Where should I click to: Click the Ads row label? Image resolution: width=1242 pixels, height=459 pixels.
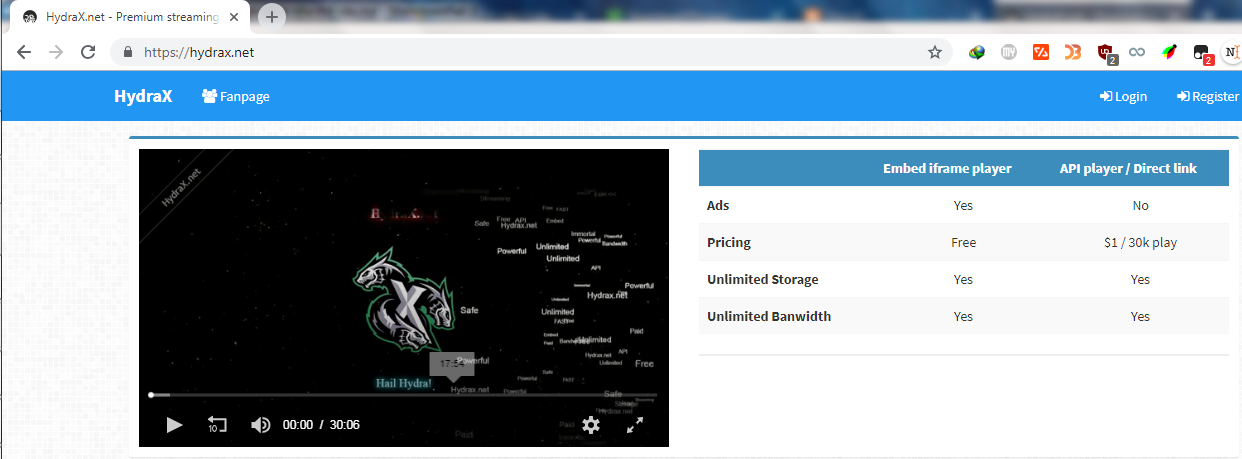pyautogui.click(x=718, y=205)
